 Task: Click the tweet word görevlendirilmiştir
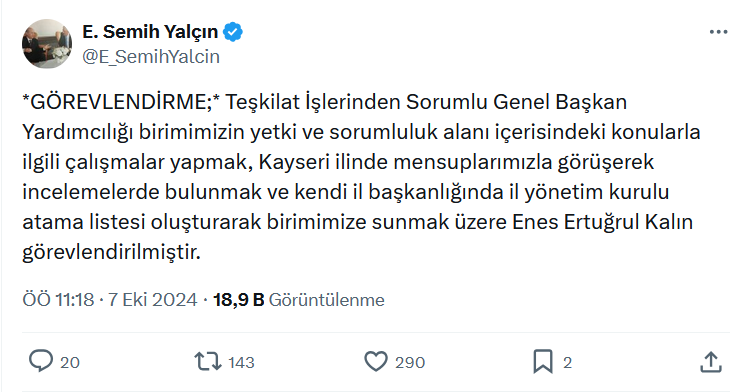coord(111,253)
